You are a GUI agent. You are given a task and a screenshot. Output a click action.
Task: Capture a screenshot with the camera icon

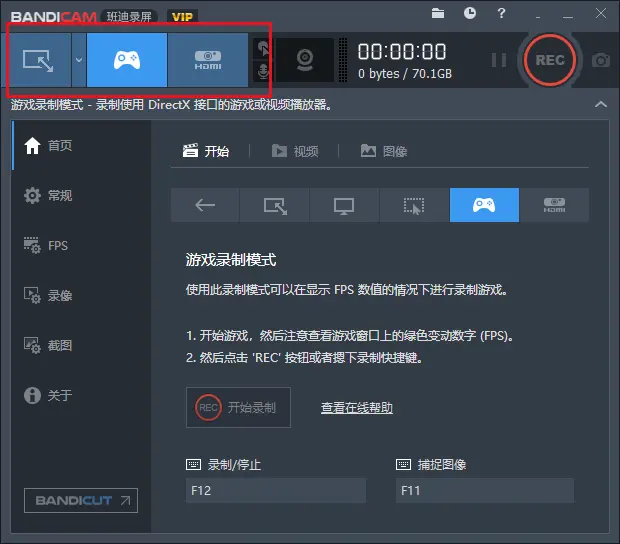click(601, 60)
